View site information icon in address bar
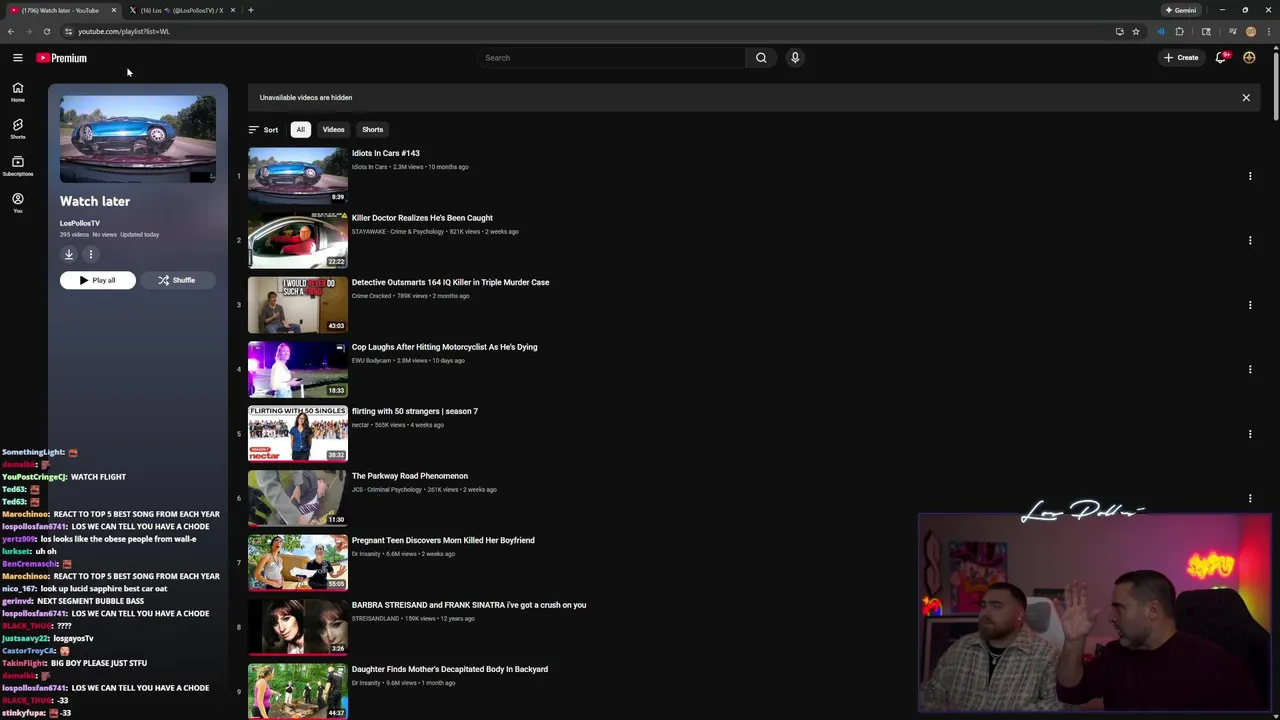1280x720 pixels. coord(68,31)
